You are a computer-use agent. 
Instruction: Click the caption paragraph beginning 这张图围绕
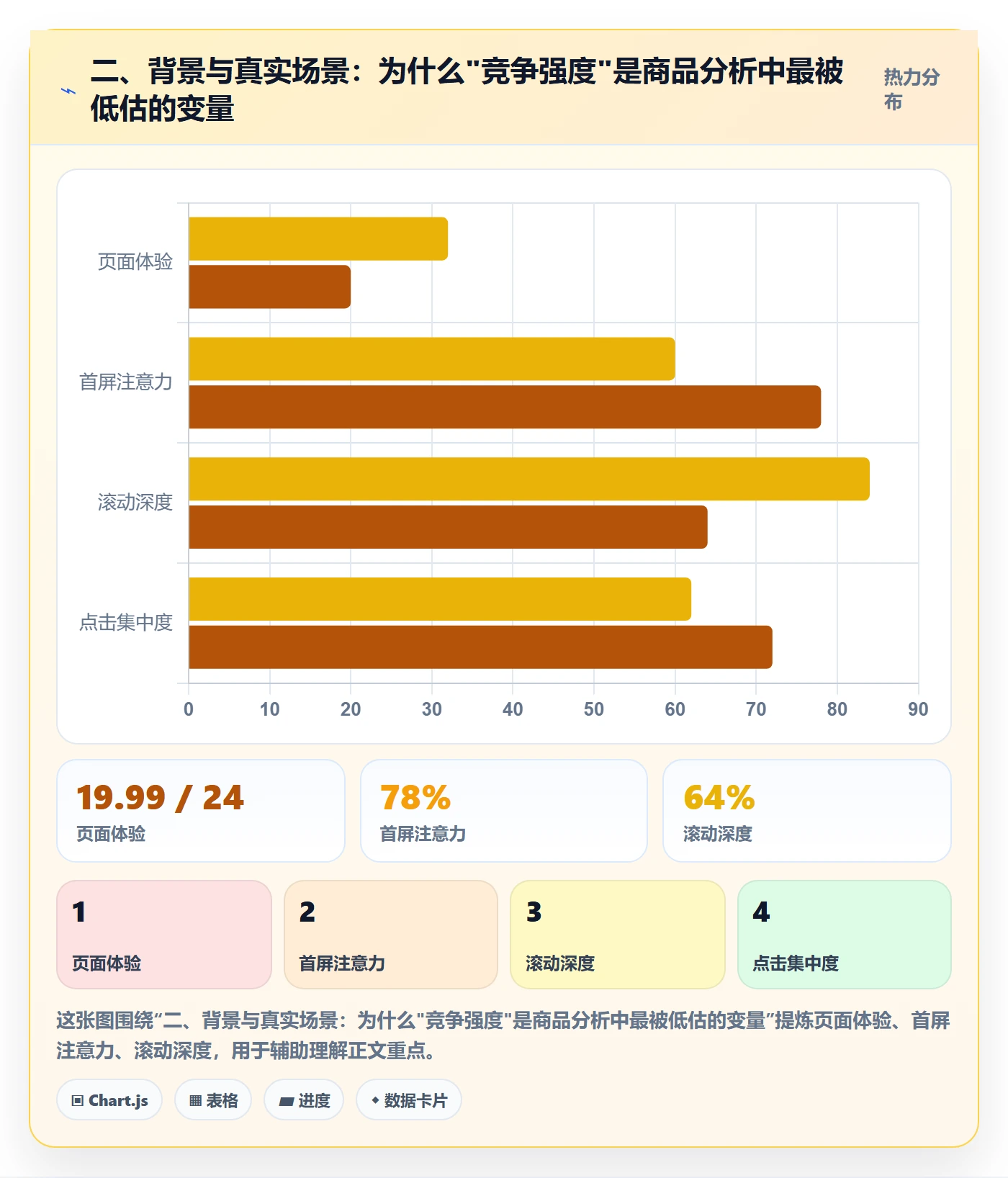tap(503, 1035)
